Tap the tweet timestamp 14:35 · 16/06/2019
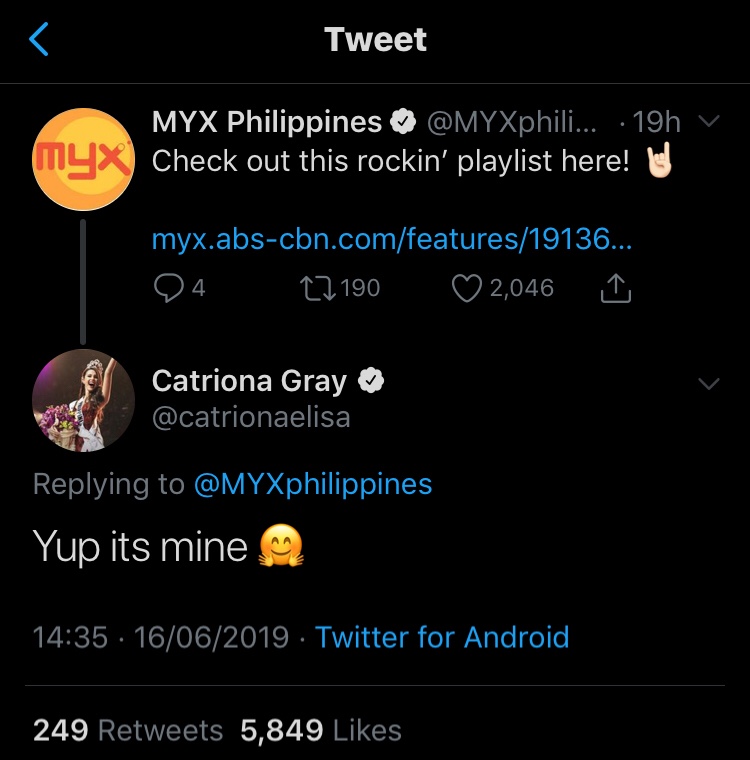The width and height of the screenshot is (750, 760). [x=161, y=637]
